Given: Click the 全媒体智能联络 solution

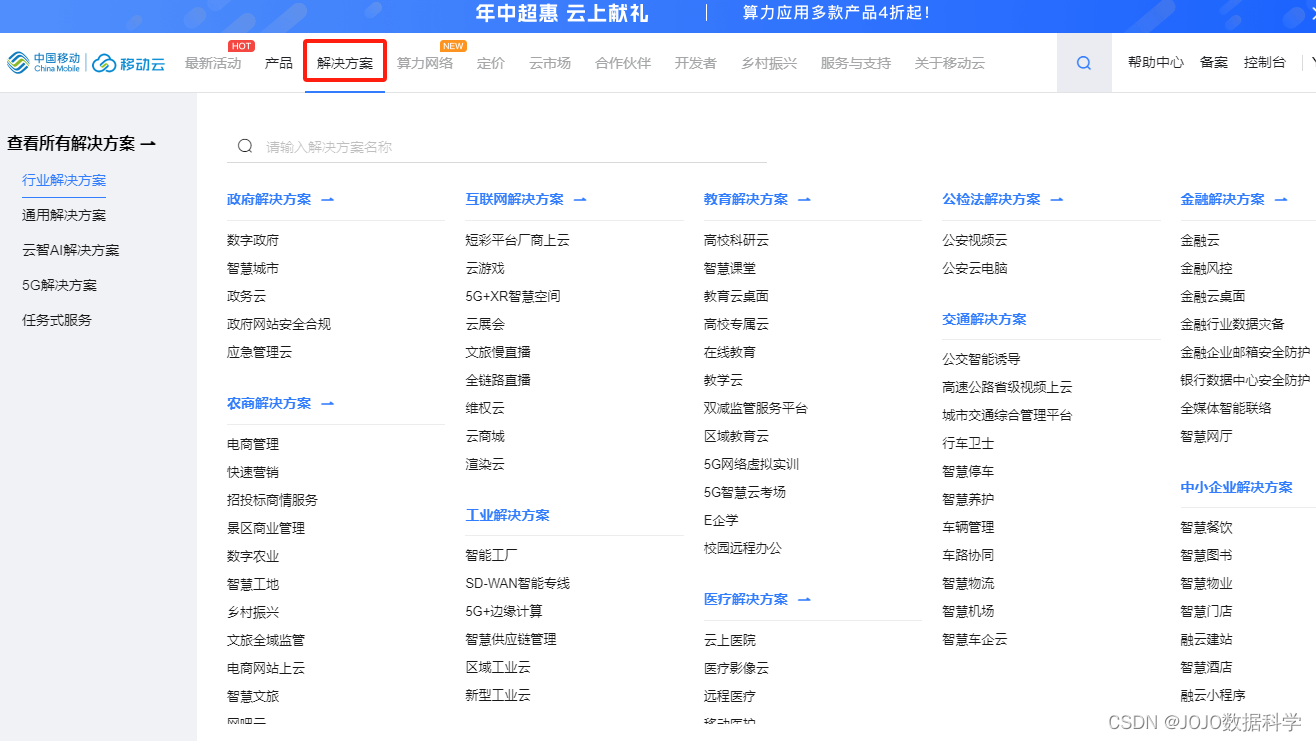Looking at the screenshot, I should [1226, 409].
